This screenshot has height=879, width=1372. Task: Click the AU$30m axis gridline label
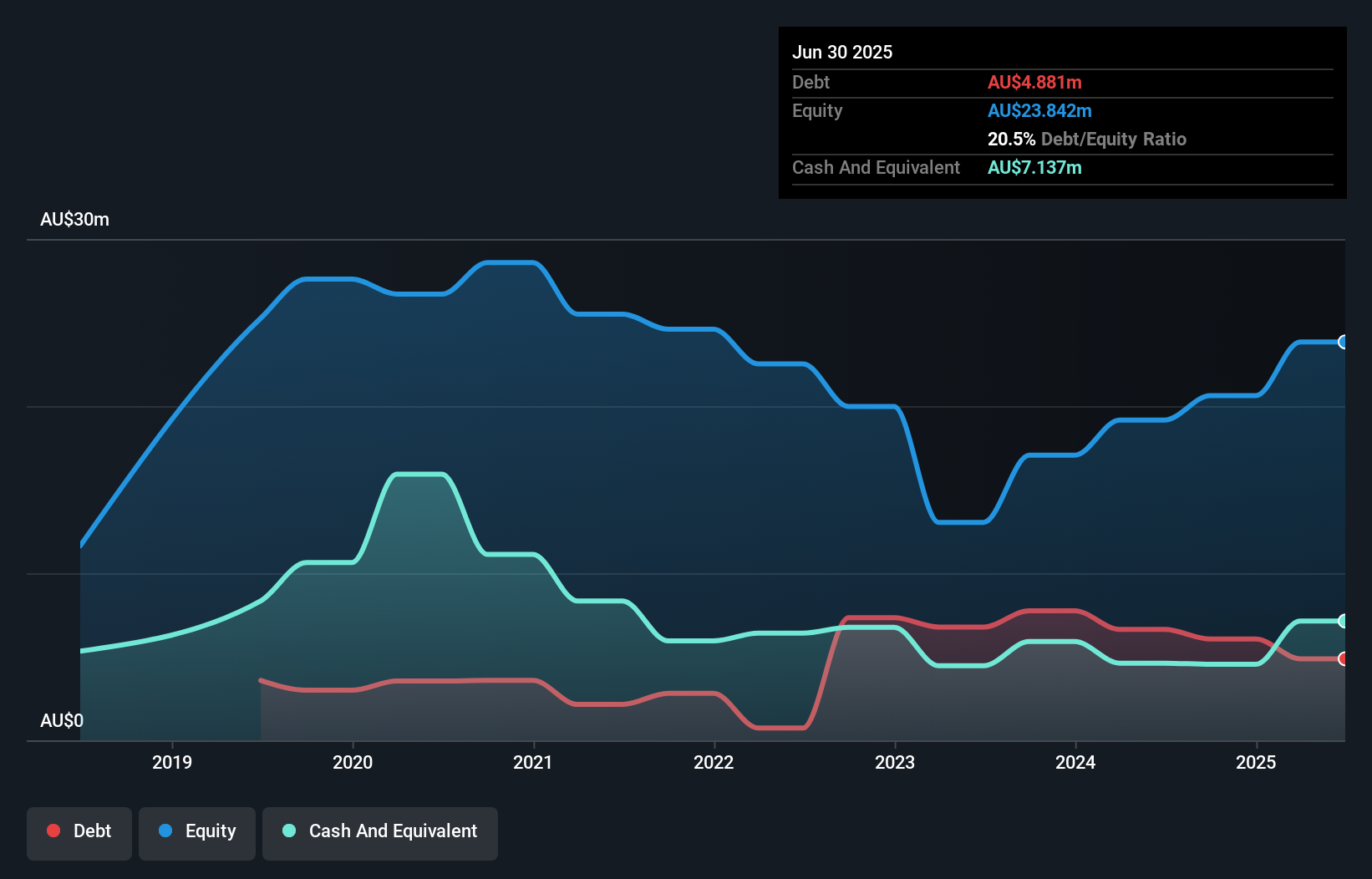[74, 219]
